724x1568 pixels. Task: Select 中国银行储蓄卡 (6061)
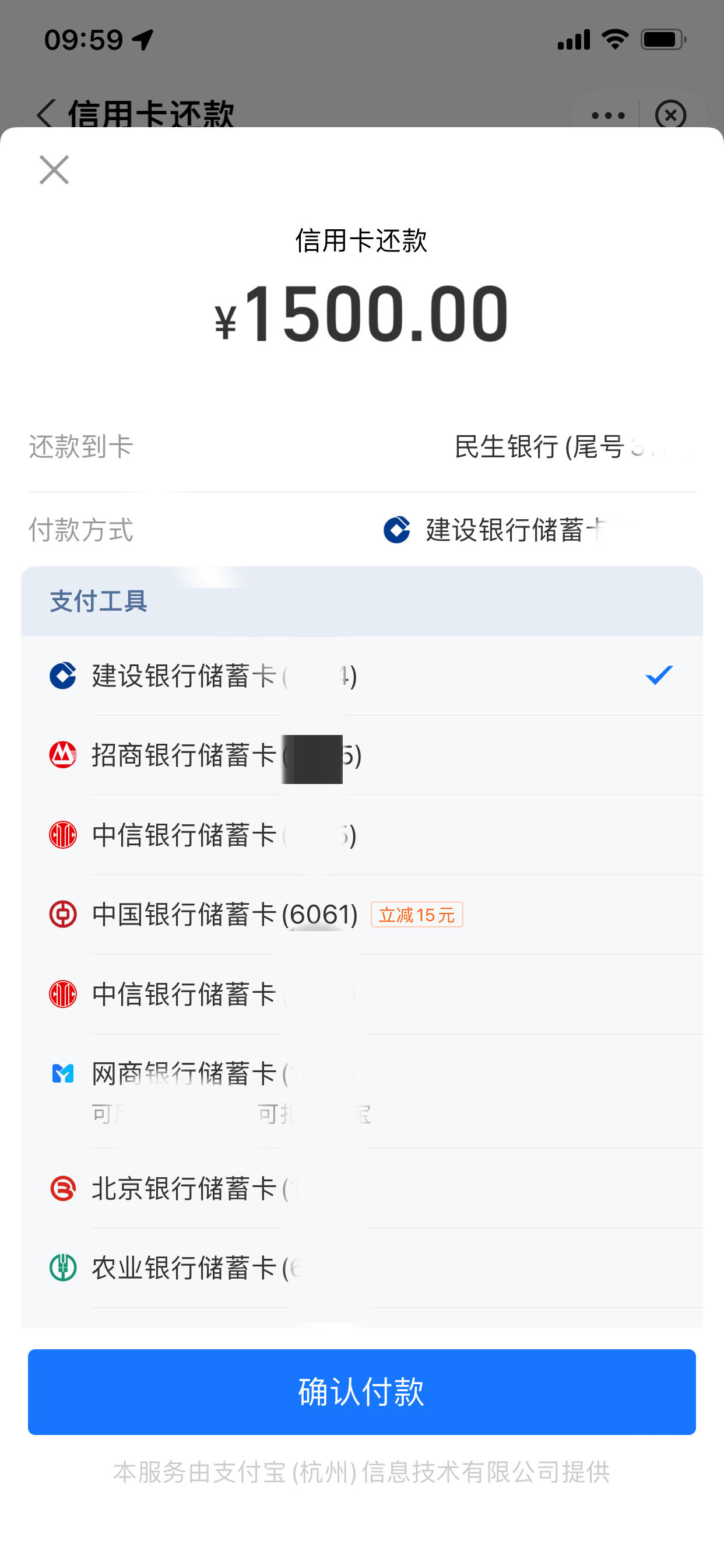362,914
